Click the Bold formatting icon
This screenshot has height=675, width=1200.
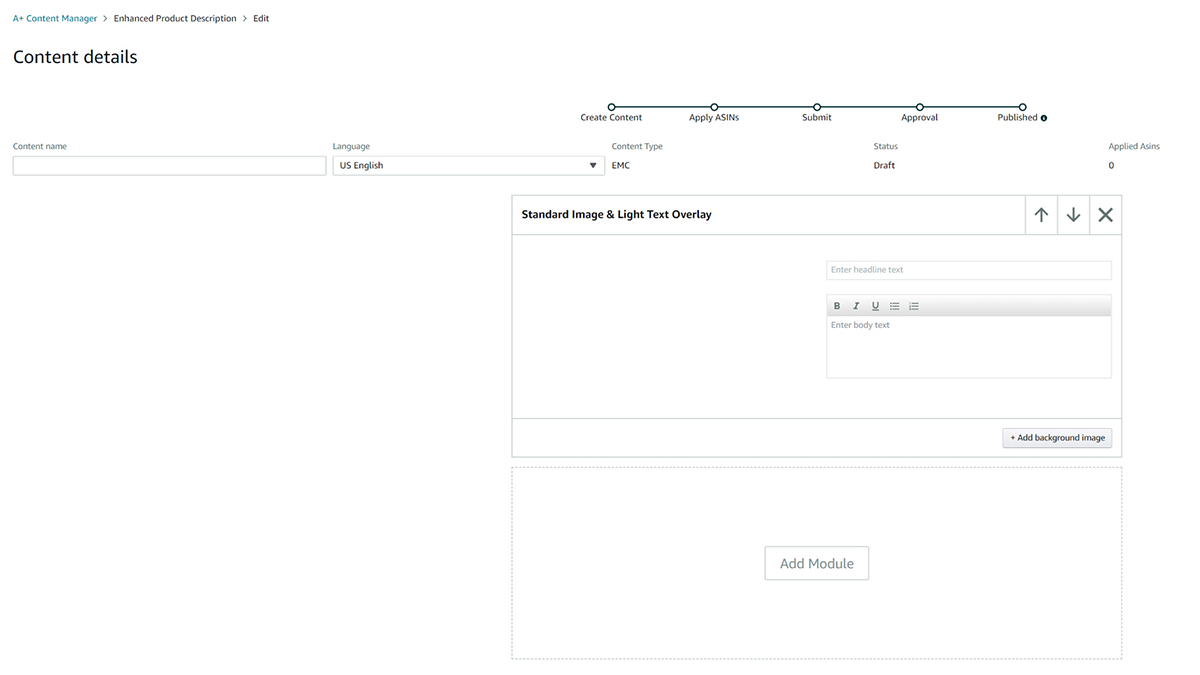coord(837,306)
